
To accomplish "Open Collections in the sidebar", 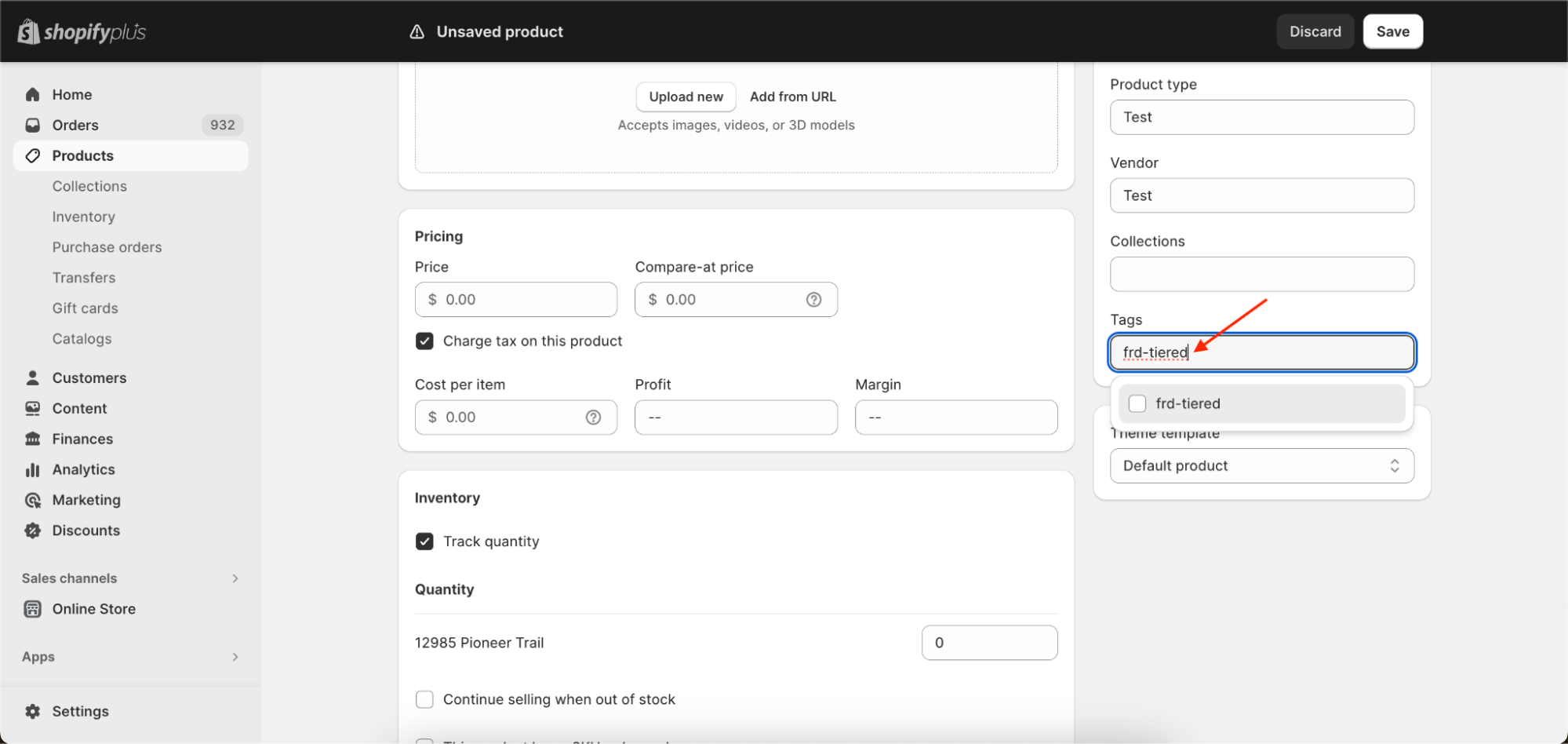I will pos(89,187).
